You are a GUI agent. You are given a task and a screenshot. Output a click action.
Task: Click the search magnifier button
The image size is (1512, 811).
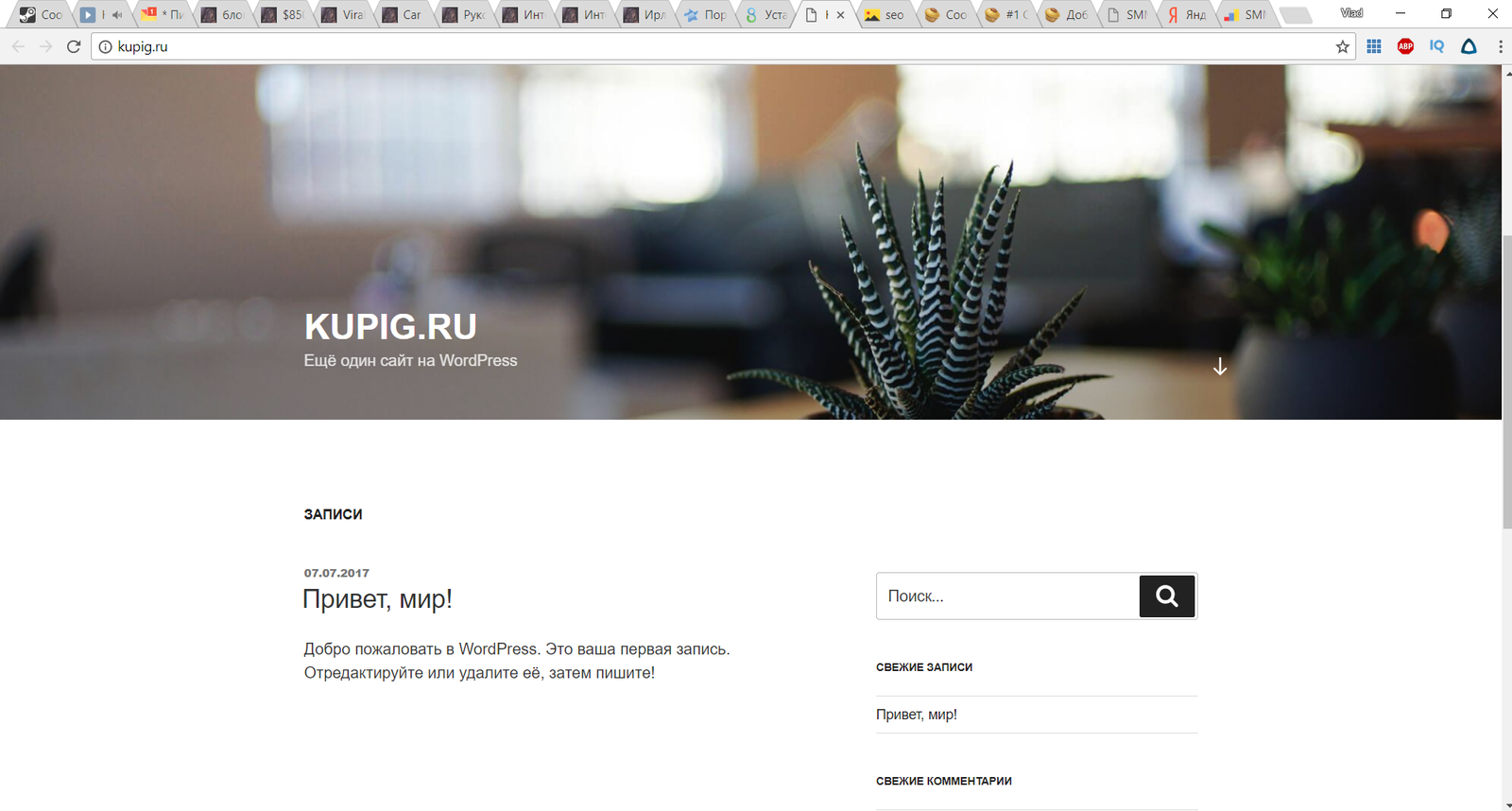pos(1167,596)
